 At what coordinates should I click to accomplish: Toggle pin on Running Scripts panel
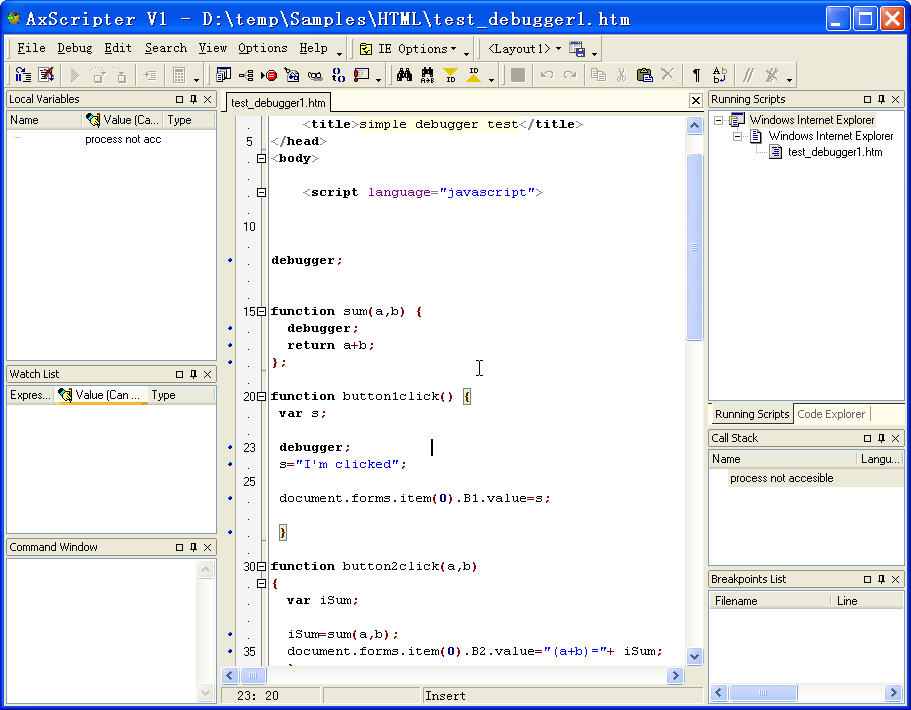881,99
